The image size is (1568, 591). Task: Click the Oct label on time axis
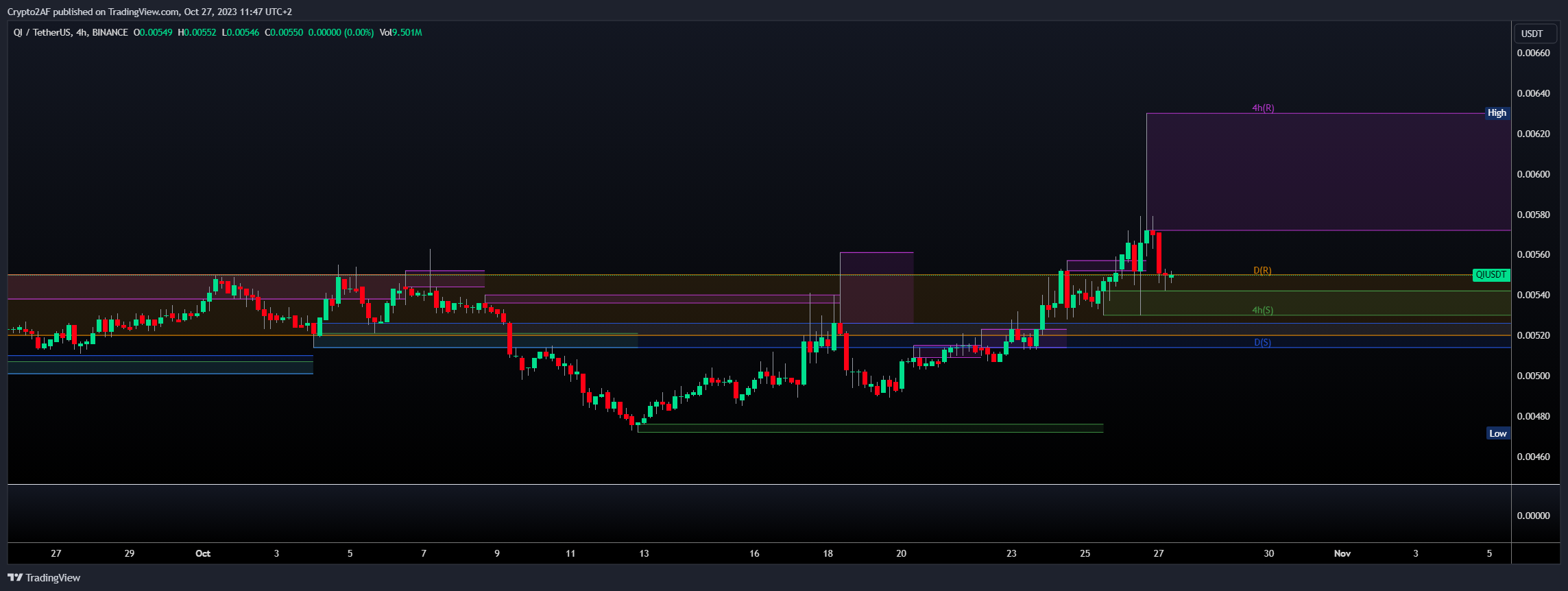point(203,553)
